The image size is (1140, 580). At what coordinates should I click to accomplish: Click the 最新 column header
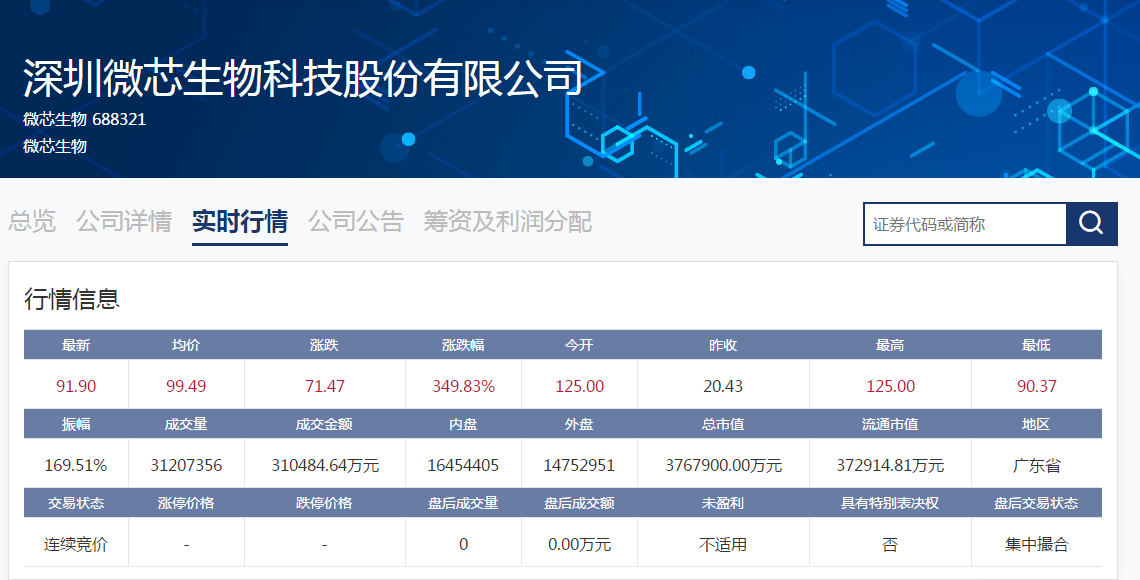76,345
